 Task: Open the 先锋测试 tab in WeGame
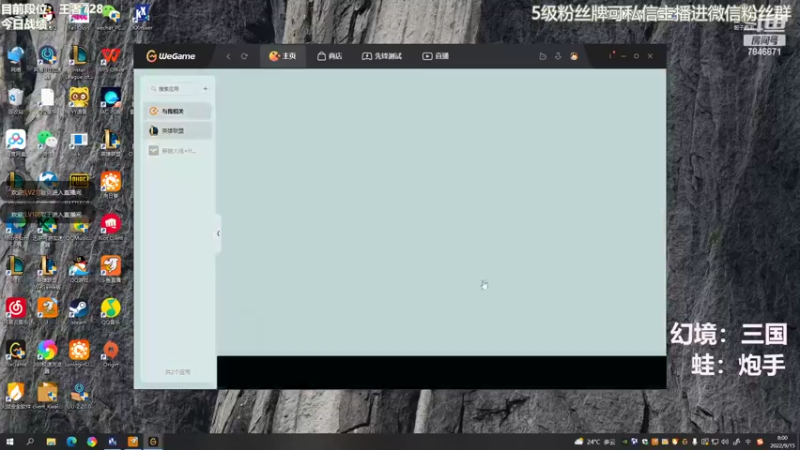[x=382, y=56]
